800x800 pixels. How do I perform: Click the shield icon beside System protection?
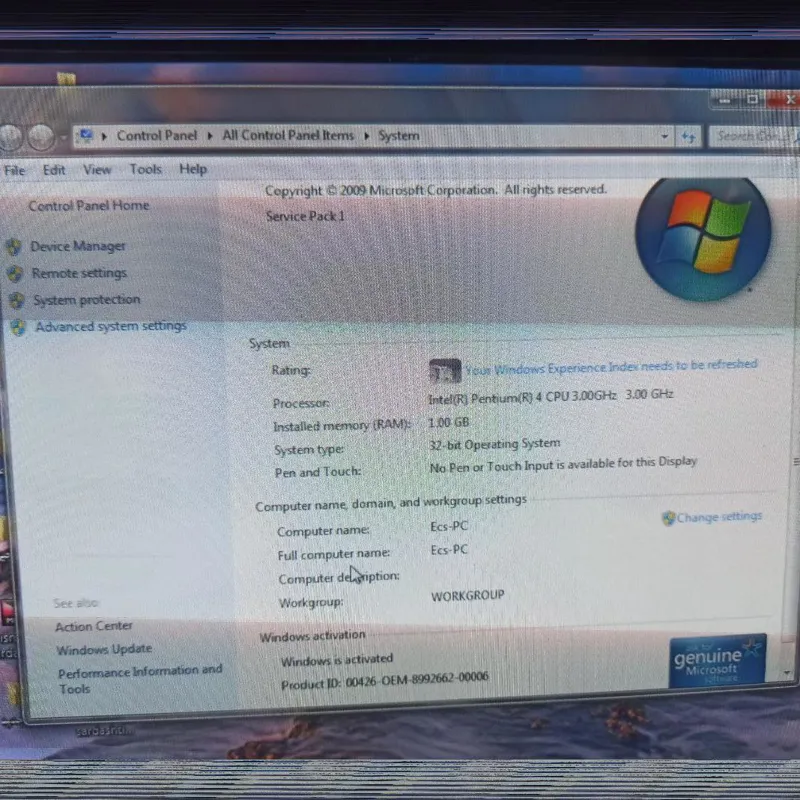15,300
